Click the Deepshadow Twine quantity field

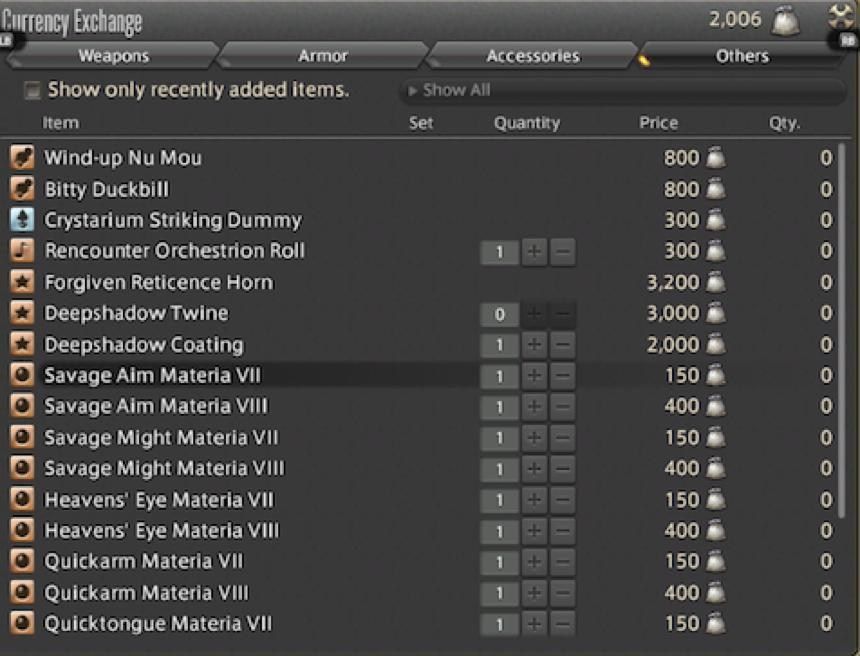tap(500, 314)
